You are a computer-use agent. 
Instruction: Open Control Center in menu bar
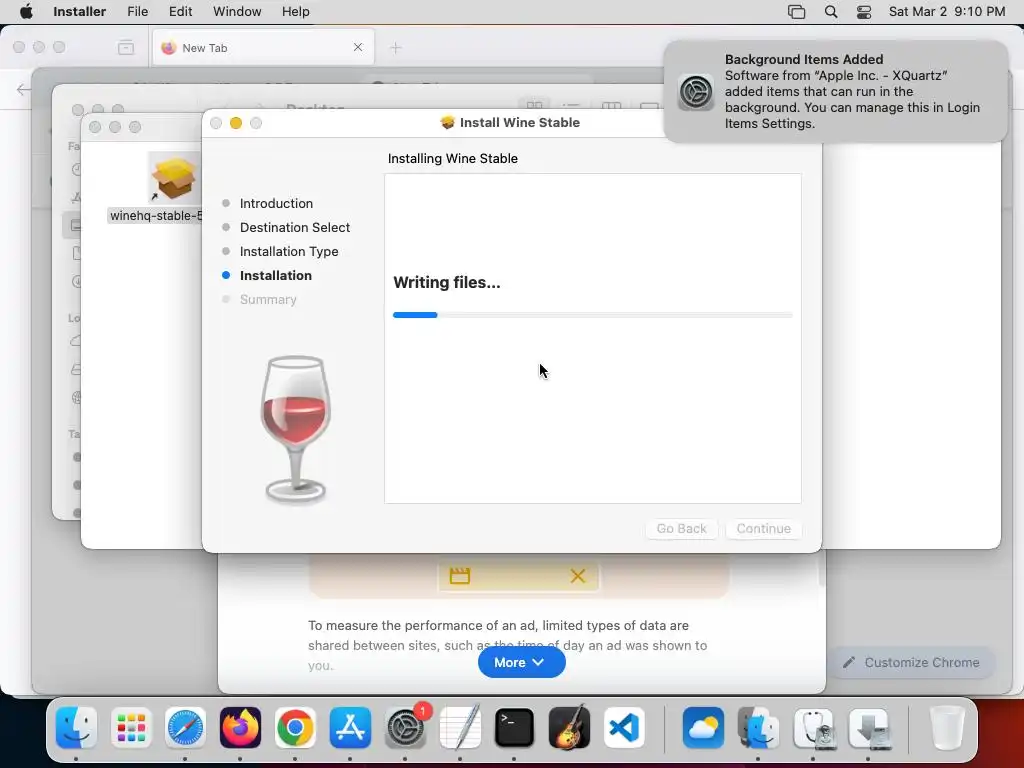coord(863,12)
